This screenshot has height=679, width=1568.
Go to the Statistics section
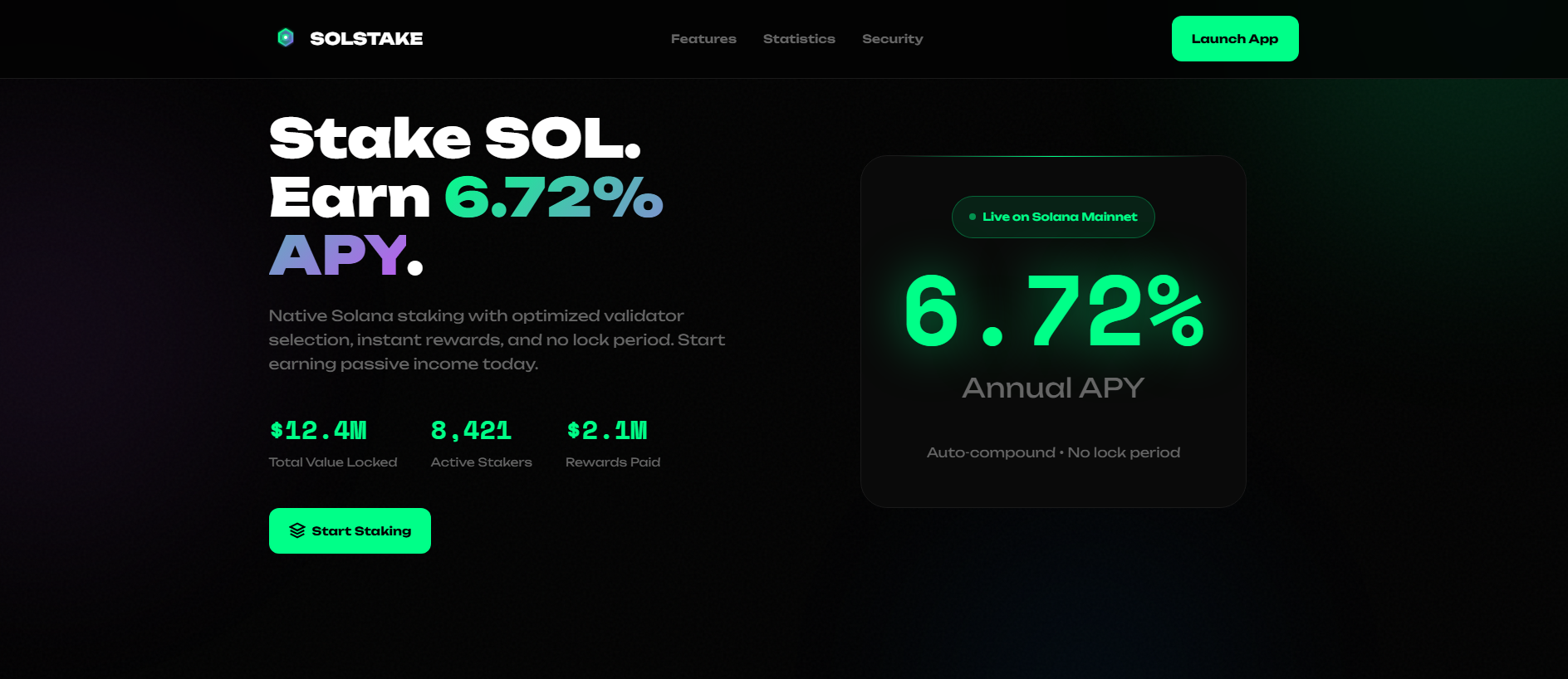(x=799, y=39)
